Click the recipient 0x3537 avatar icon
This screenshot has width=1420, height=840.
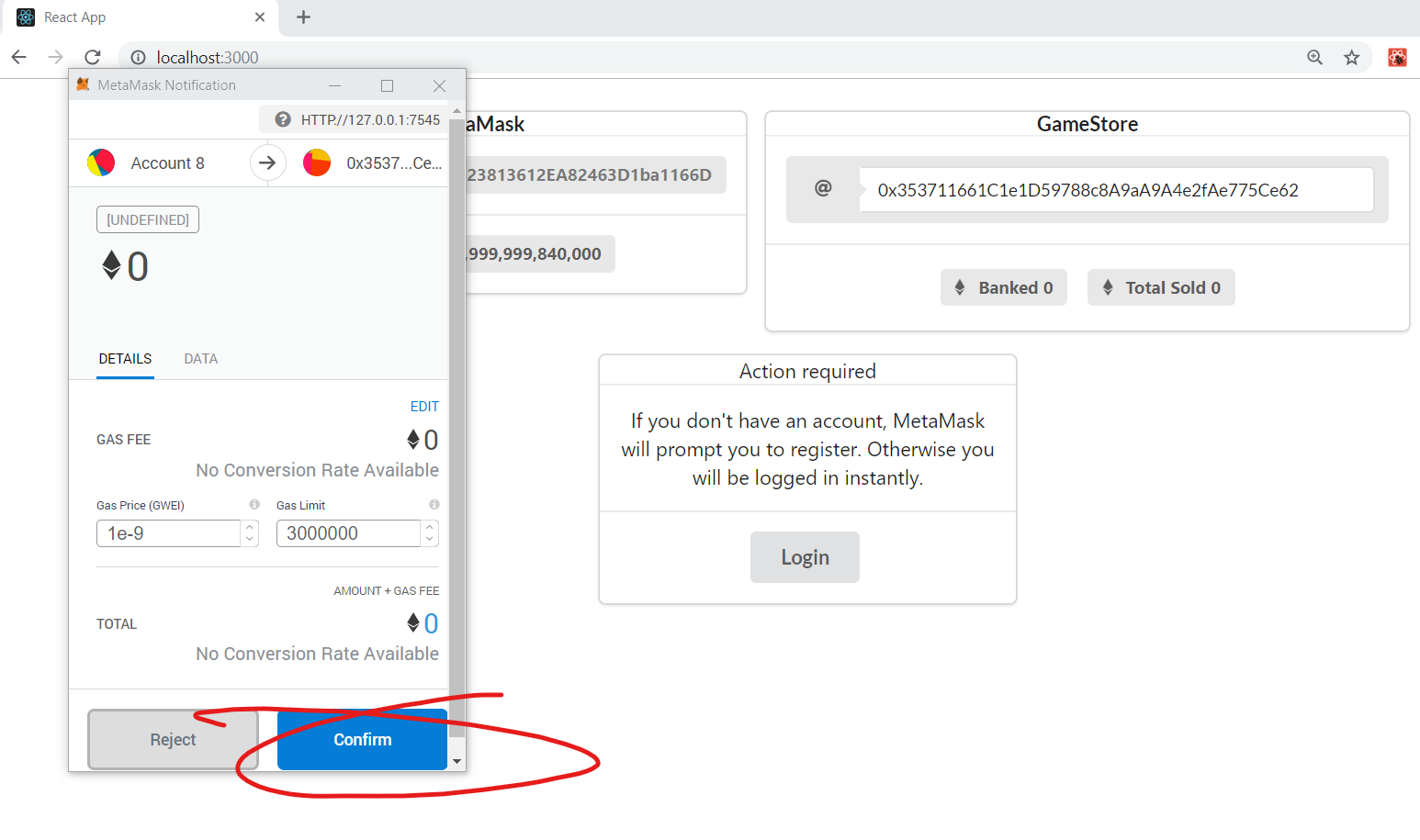(317, 162)
